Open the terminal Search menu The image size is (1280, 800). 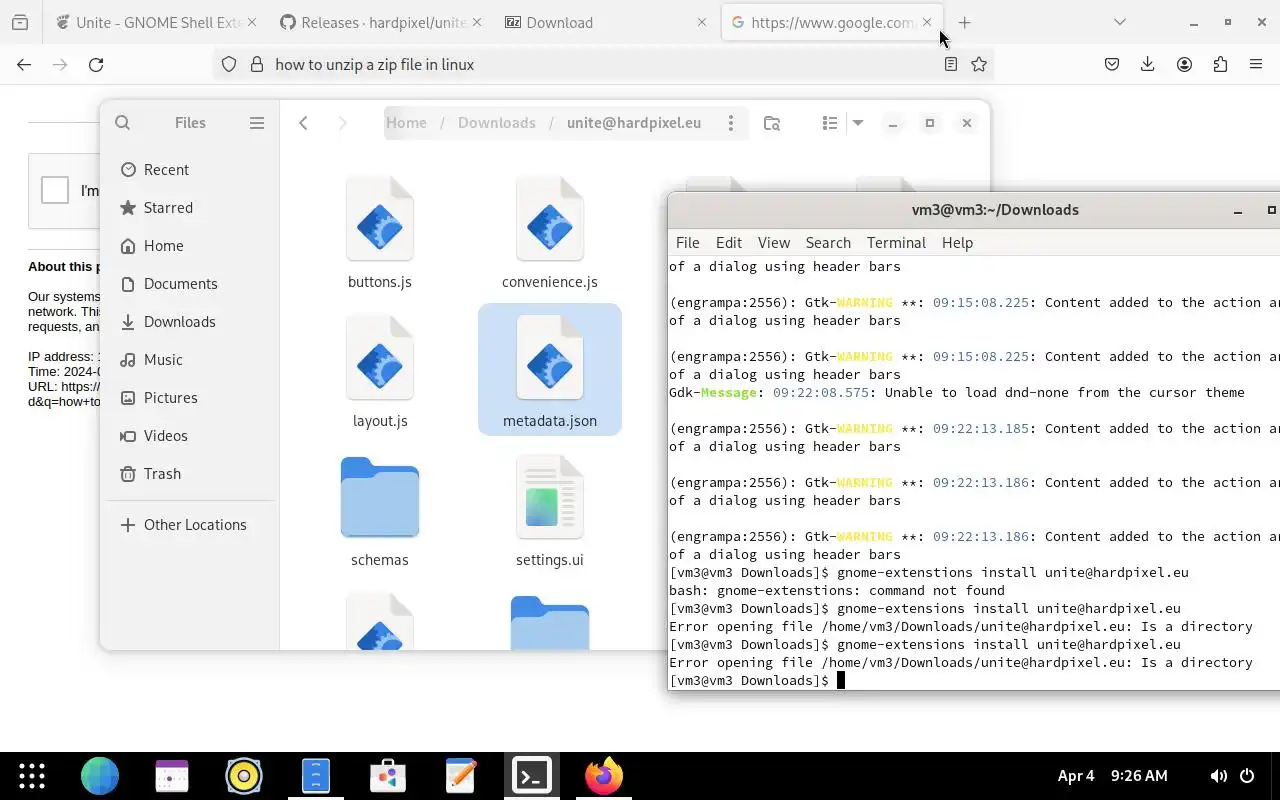click(x=828, y=243)
